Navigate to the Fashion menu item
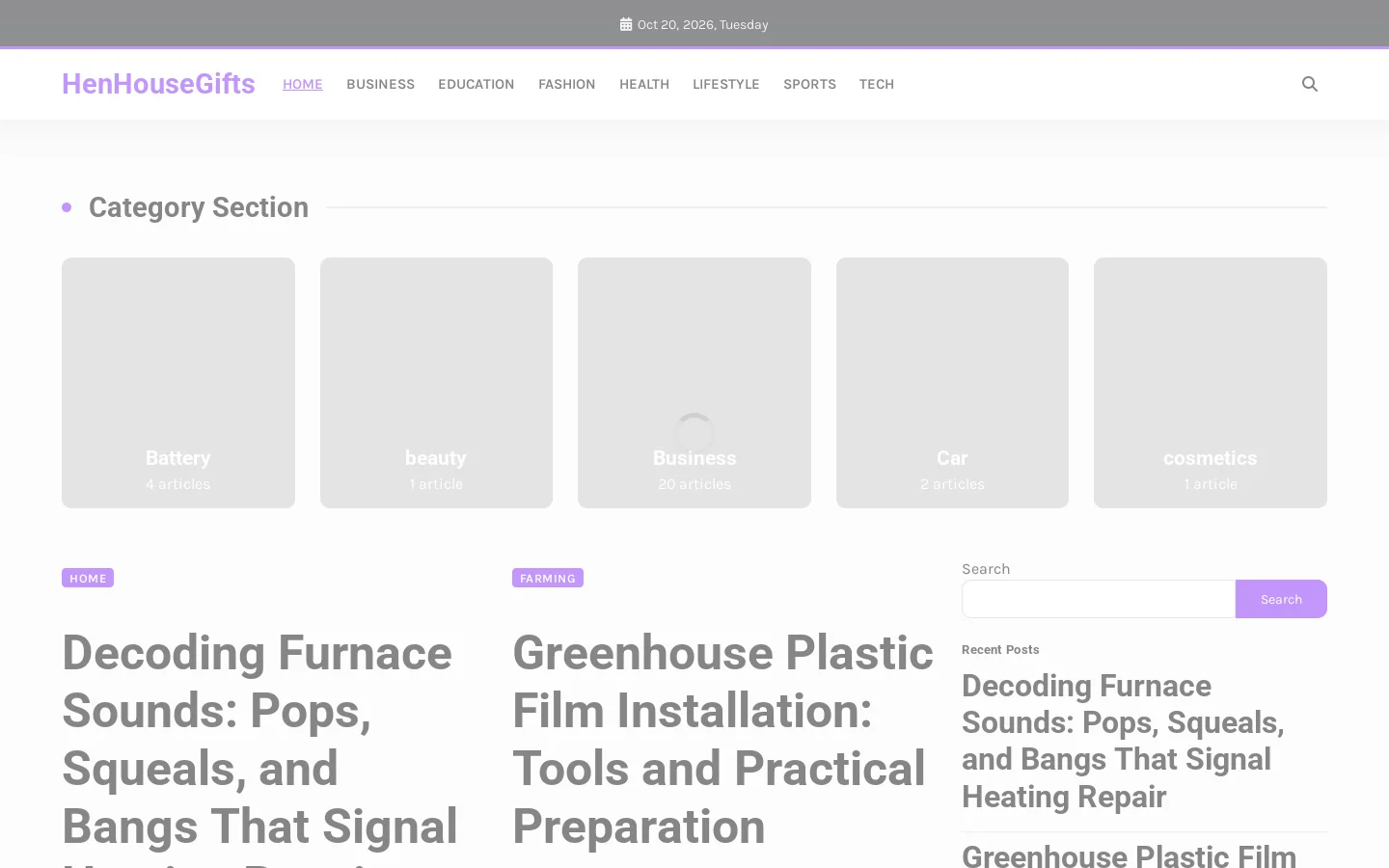This screenshot has height=868, width=1389. (x=567, y=84)
